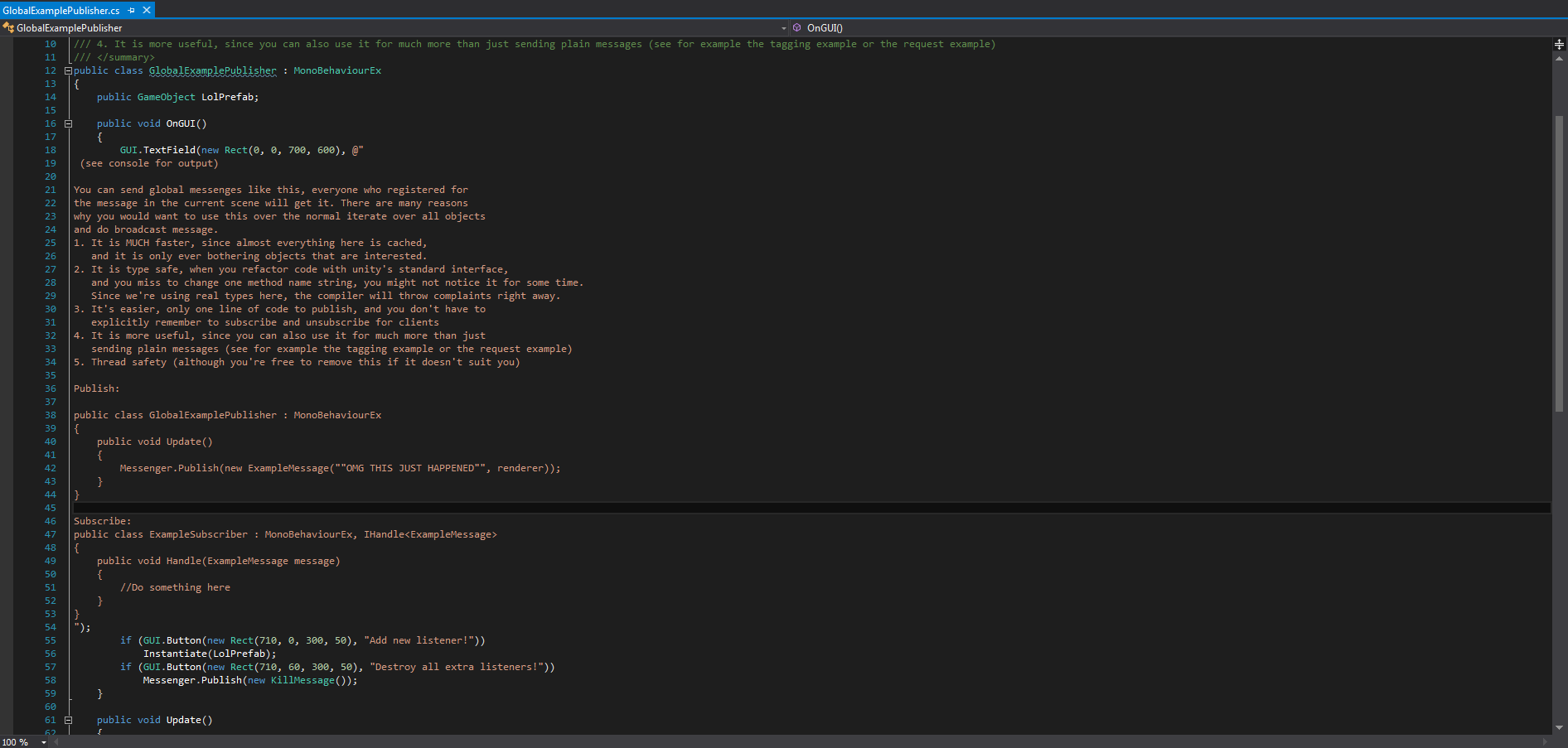Click line number 45 in the margin
Screen dimensions: 1568x748
(51, 508)
